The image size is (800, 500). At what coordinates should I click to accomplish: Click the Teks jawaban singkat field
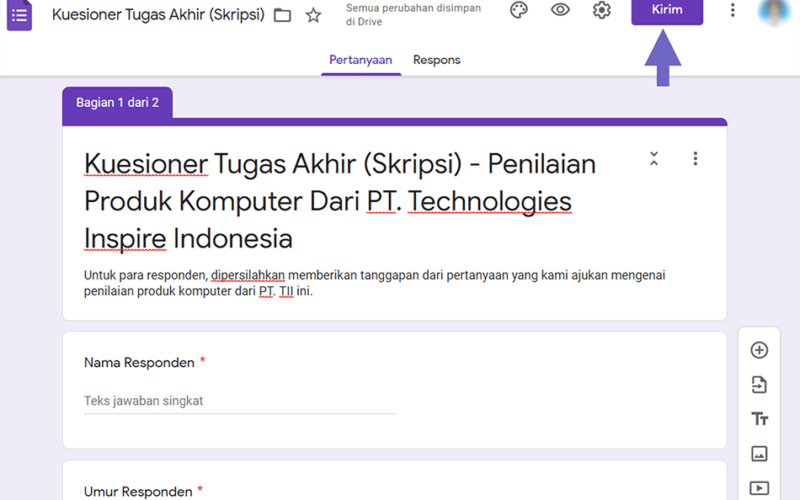239,401
